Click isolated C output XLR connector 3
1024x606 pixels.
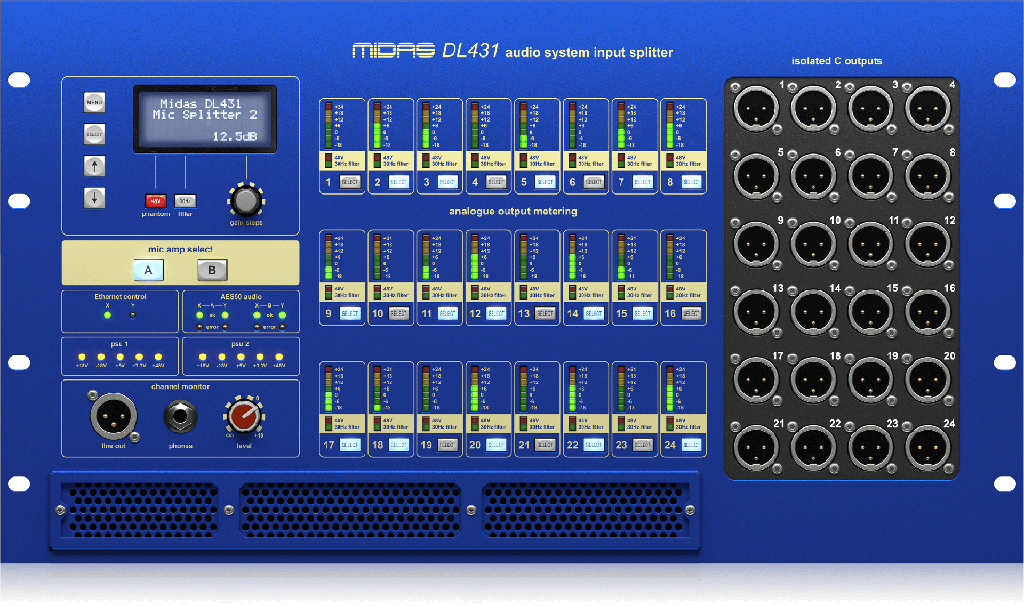871,108
